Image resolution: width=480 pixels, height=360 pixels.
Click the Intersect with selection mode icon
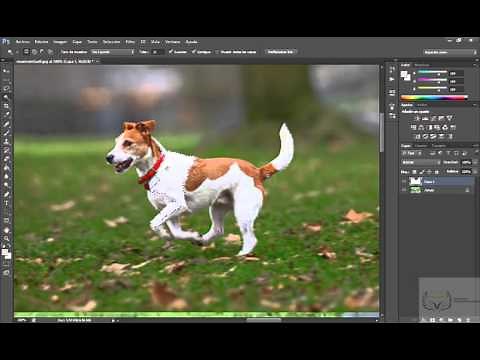[50, 52]
